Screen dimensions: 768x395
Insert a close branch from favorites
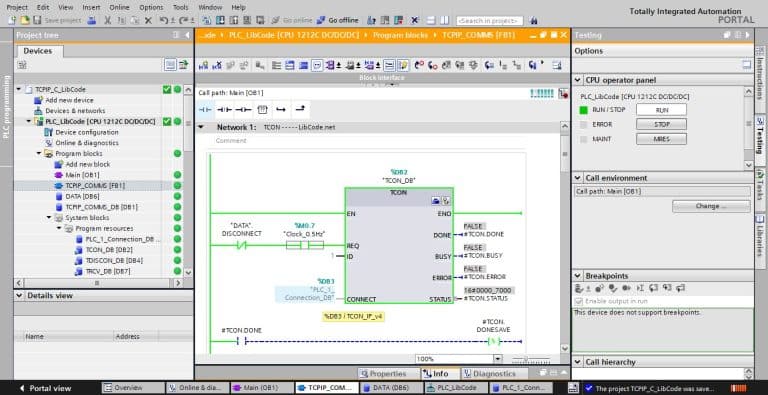(300, 110)
